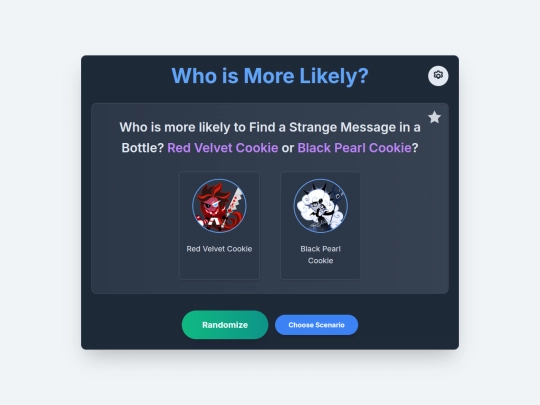Click purple Red Velvet Cookie name in question
This screenshot has height=405, width=540.
[x=223, y=148]
